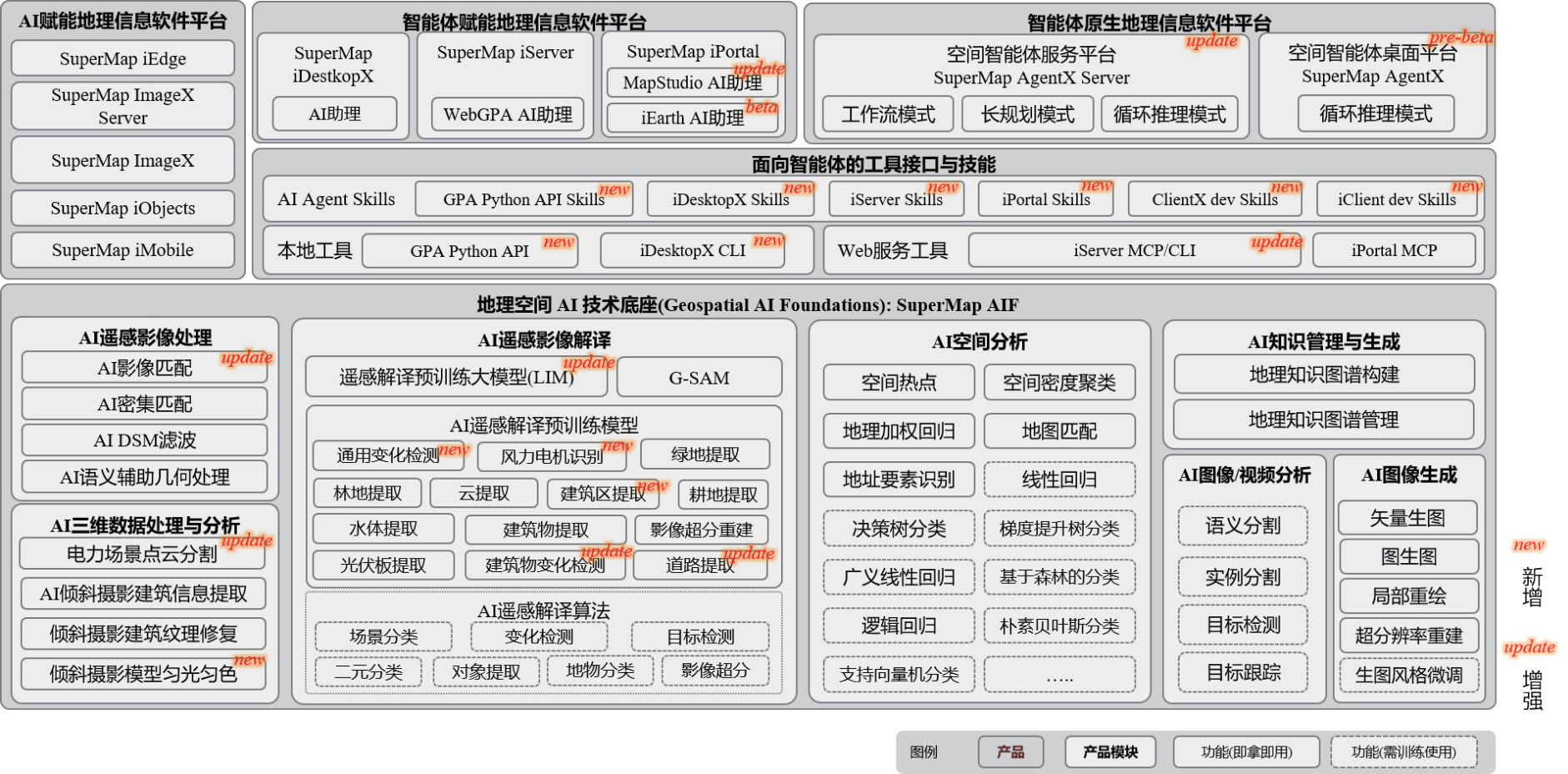
Task: Select the 地理知识图谱管理 box
Action: 1324,420
